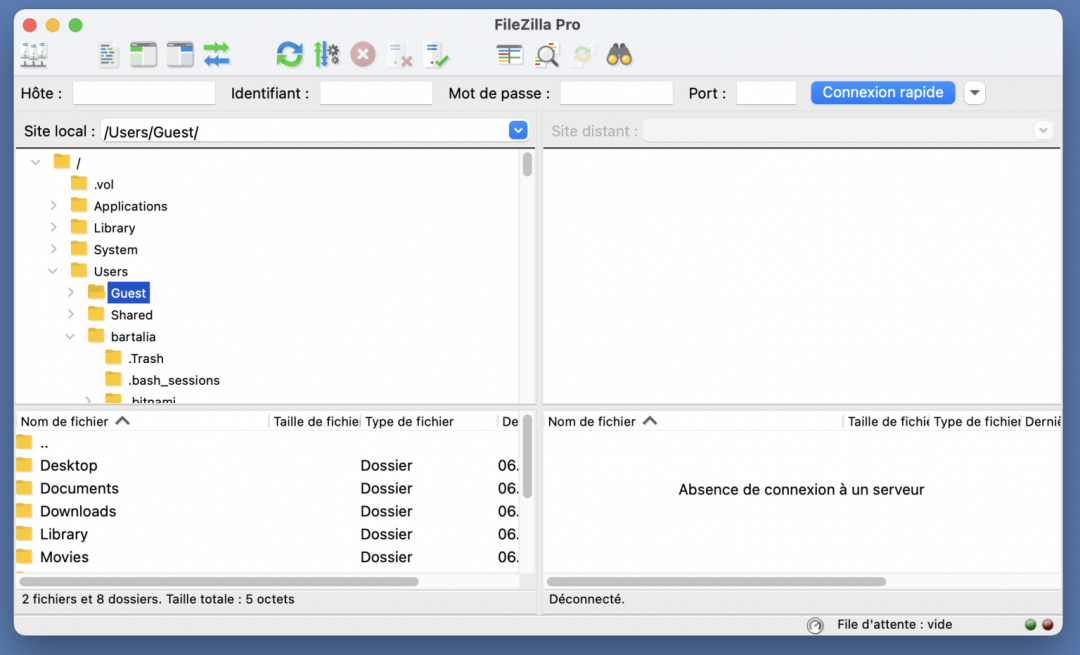
Task: Select the bartalia tree folder
Action: click(x=133, y=337)
